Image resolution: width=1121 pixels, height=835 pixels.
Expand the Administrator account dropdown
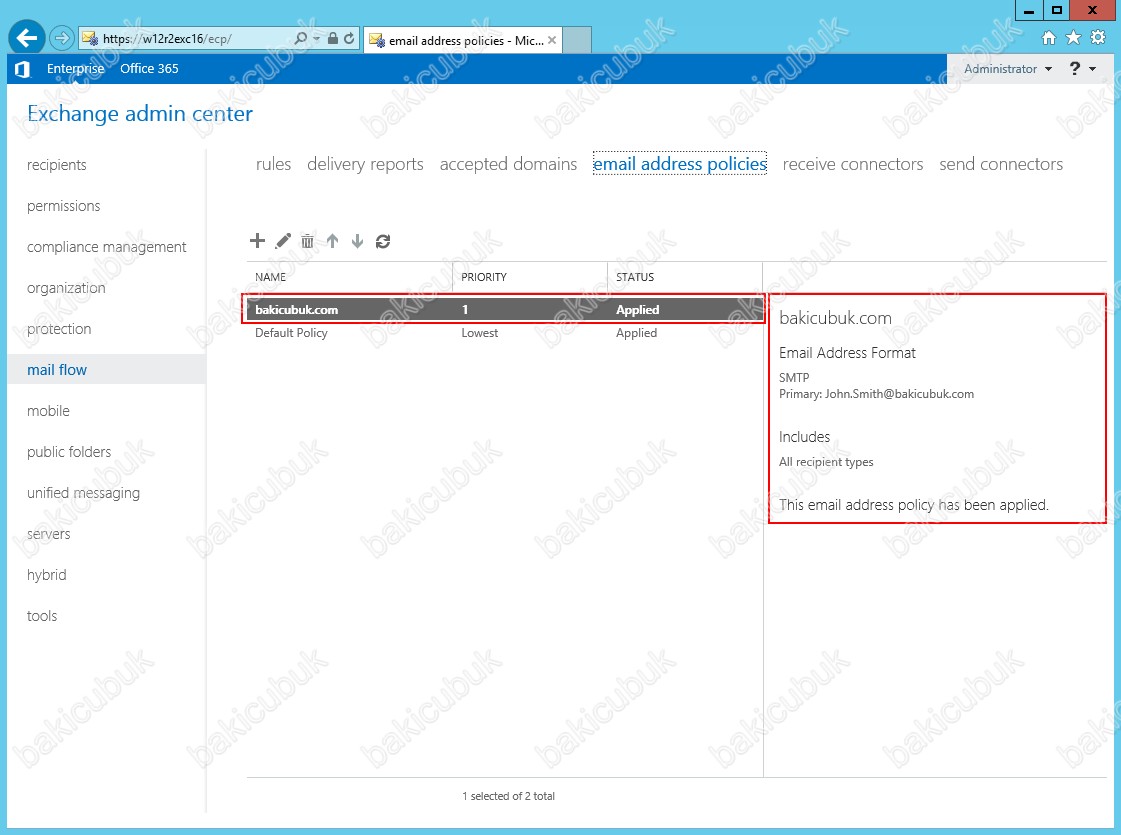[x=1008, y=69]
